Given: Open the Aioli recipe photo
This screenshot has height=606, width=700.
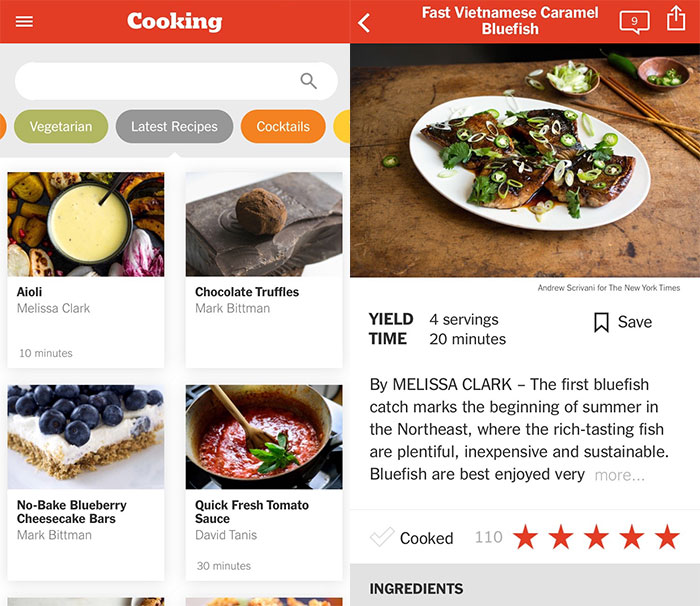Looking at the screenshot, I should tap(86, 224).
